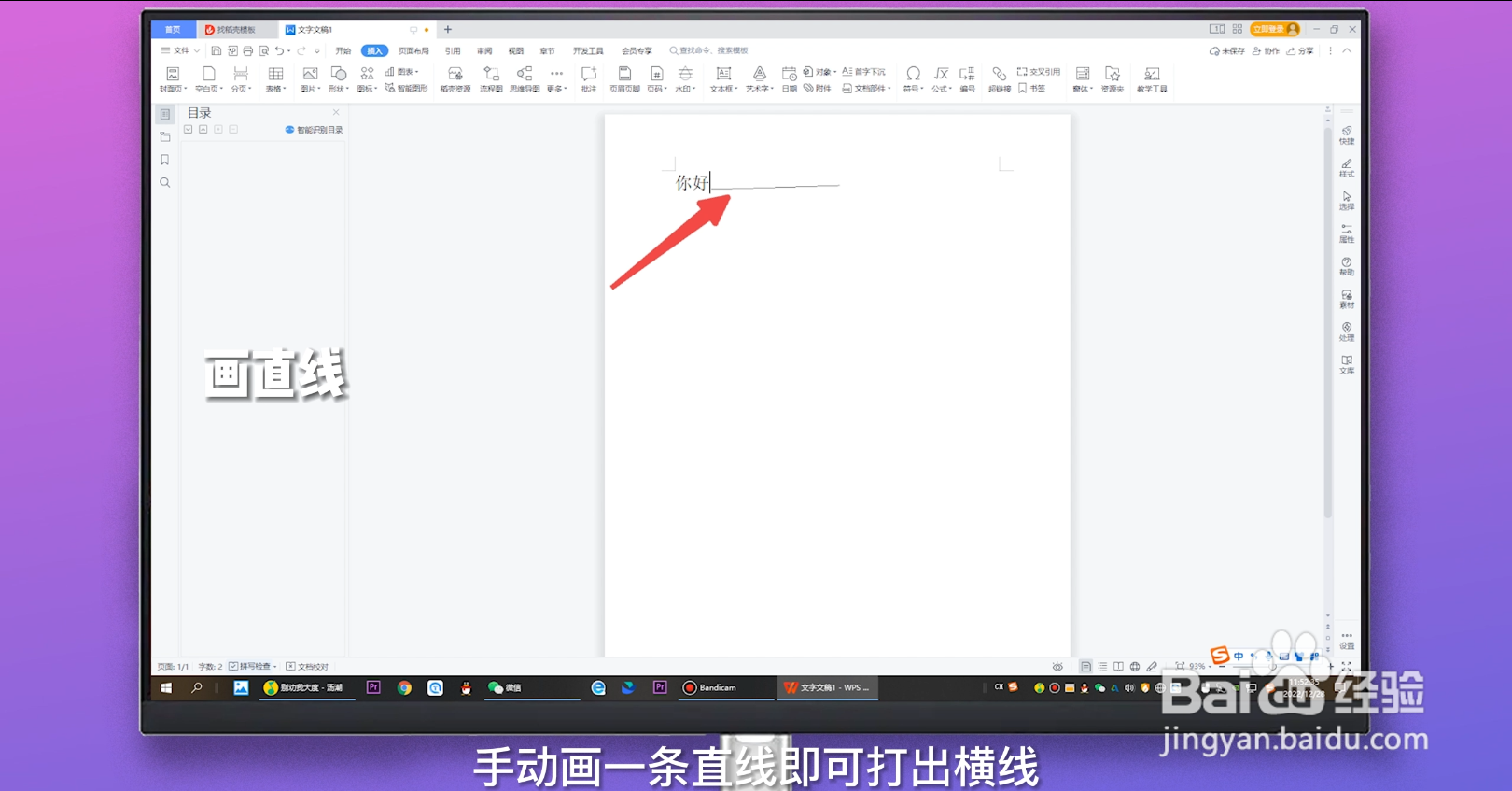Viewport: 1512px width, 791px height.
Task: Insert a text box (文本框)
Action: click(723, 79)
